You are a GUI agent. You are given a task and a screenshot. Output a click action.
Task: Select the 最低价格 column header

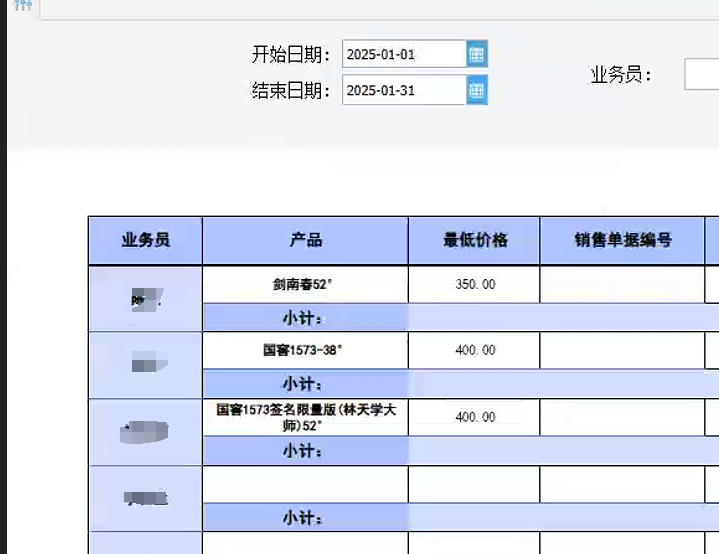pyautogui.click(x=474, y=240)
